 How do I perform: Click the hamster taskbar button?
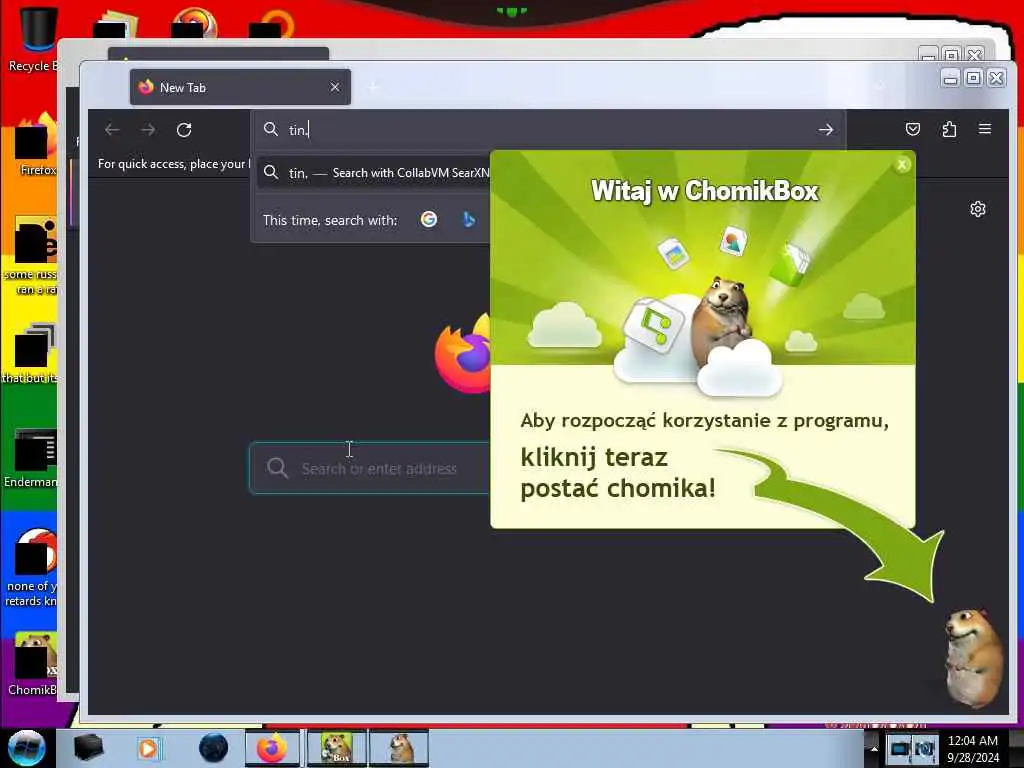point(399,748)
